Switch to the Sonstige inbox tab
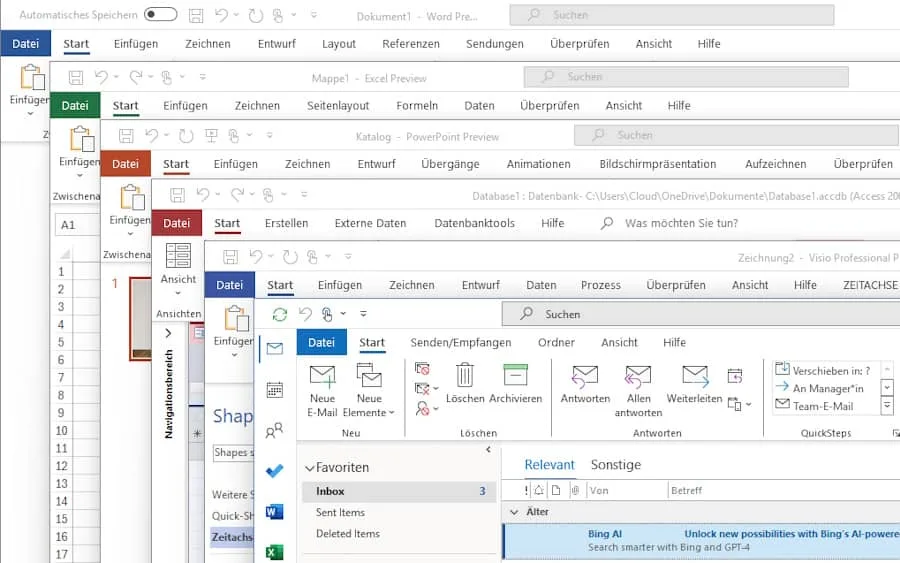900x563 pixels. tap(616, 465)
